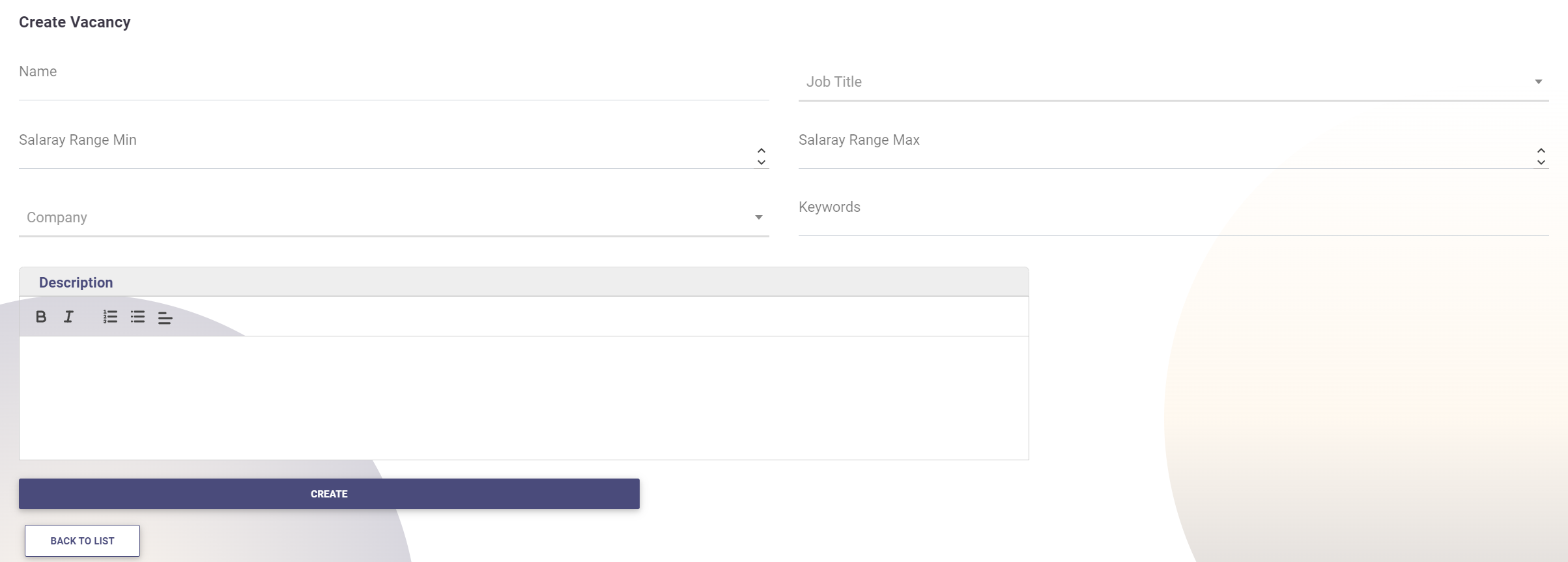Insert a numbered list in description
The height and width of the screenshot is (562, 1568).
(x=110, y=317)
